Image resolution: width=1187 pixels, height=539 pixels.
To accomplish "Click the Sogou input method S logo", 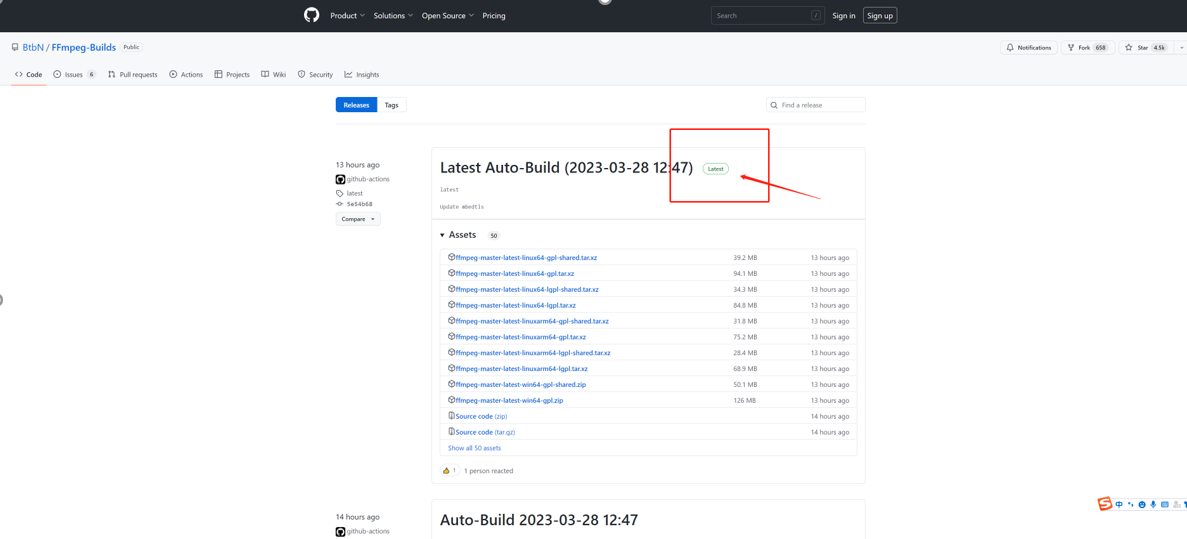I will (x=1105, y=504).
